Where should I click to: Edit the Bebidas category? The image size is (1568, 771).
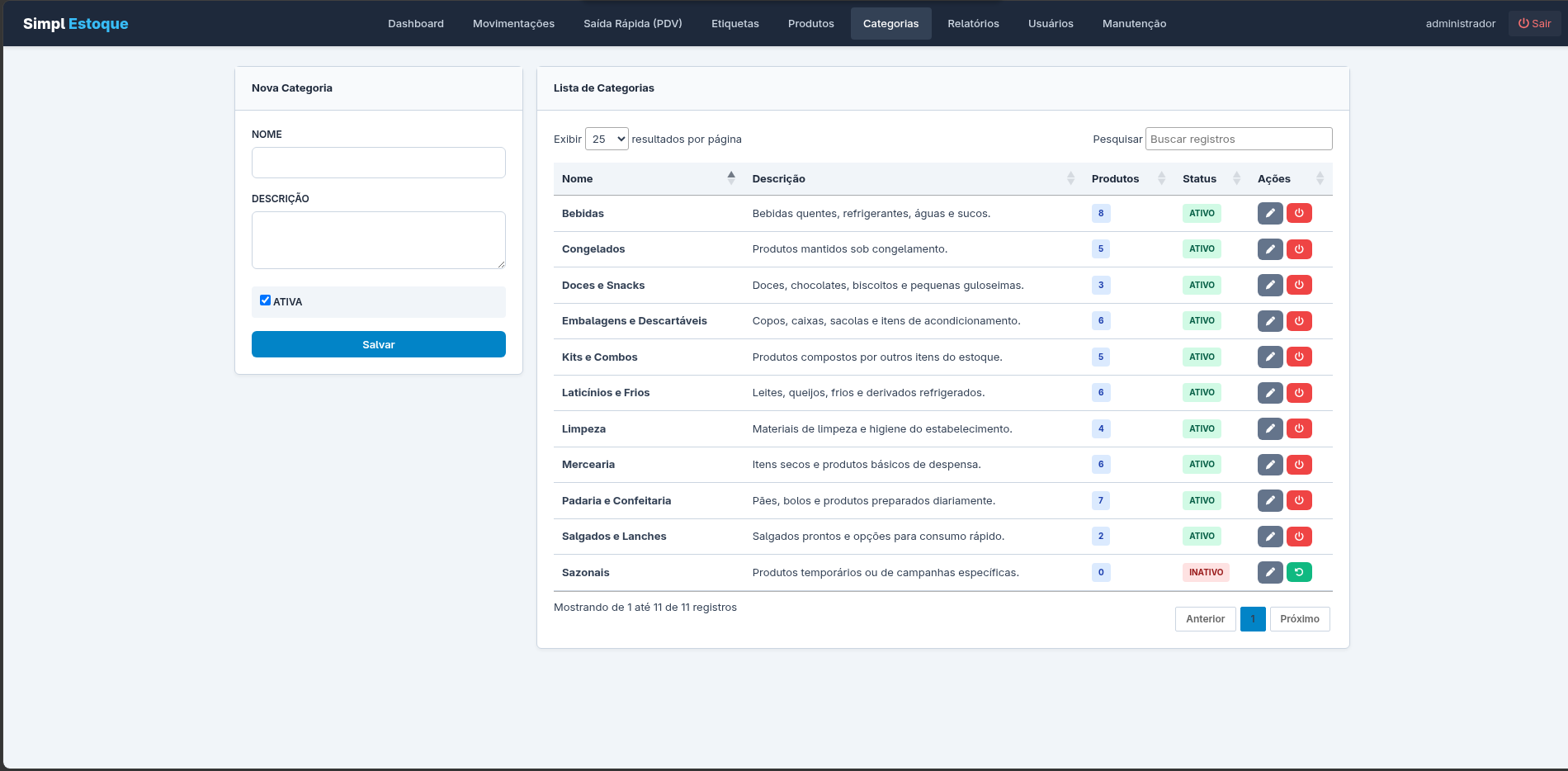pos(1270,213)
